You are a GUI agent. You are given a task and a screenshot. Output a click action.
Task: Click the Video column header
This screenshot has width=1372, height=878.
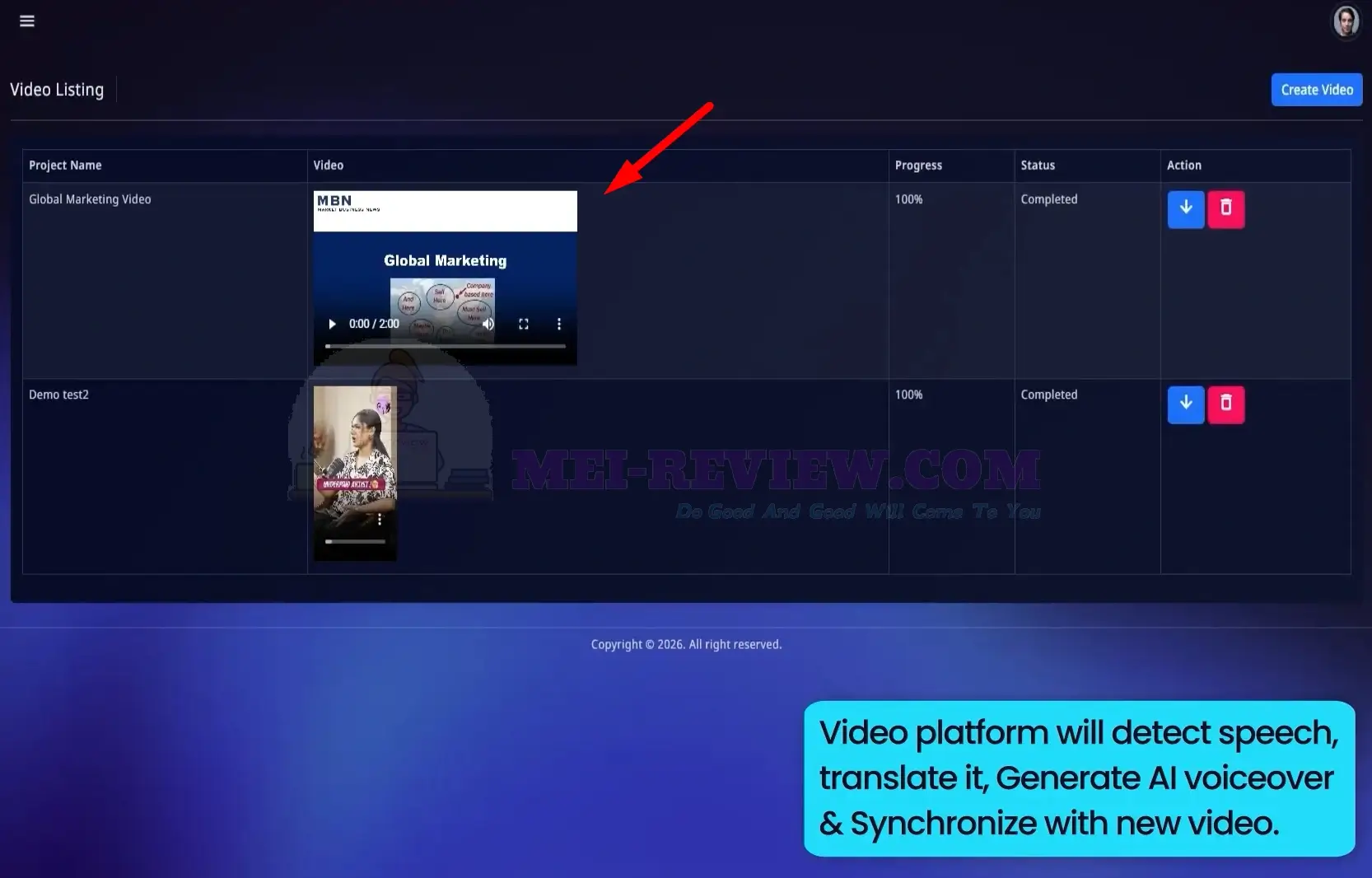tap(329, 166)
